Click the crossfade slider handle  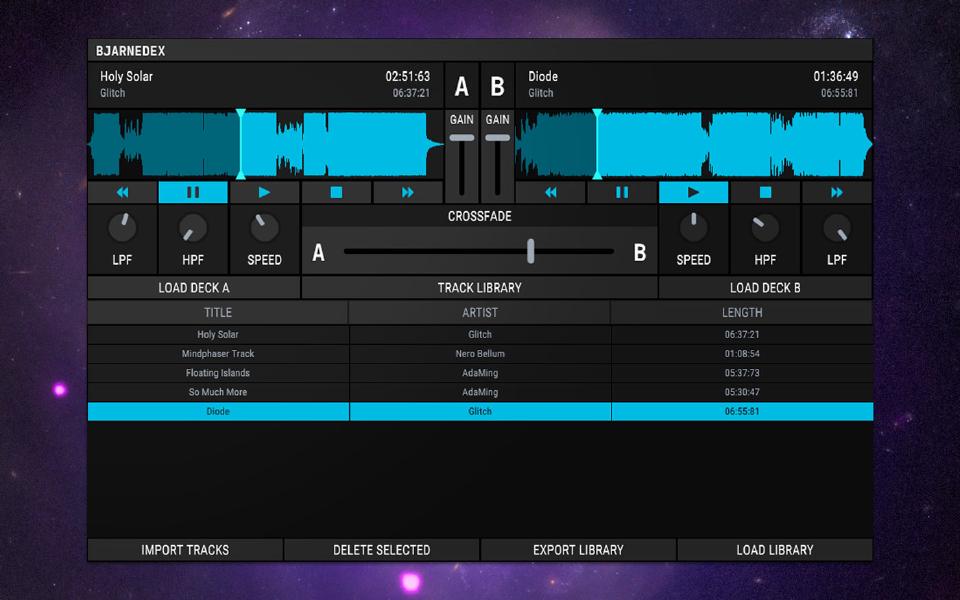pos(530,251)
